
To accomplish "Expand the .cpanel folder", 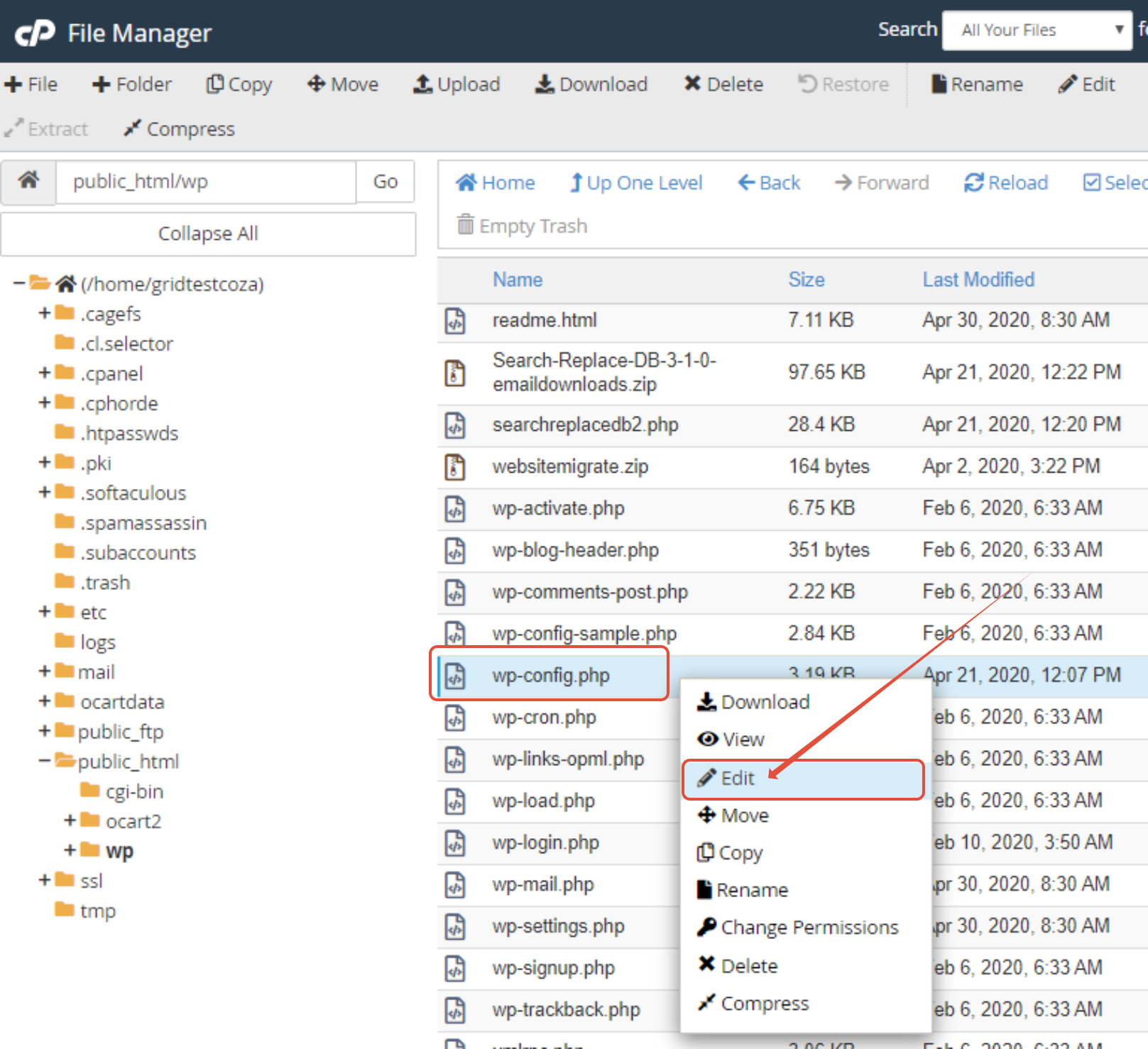I will 45,373.
